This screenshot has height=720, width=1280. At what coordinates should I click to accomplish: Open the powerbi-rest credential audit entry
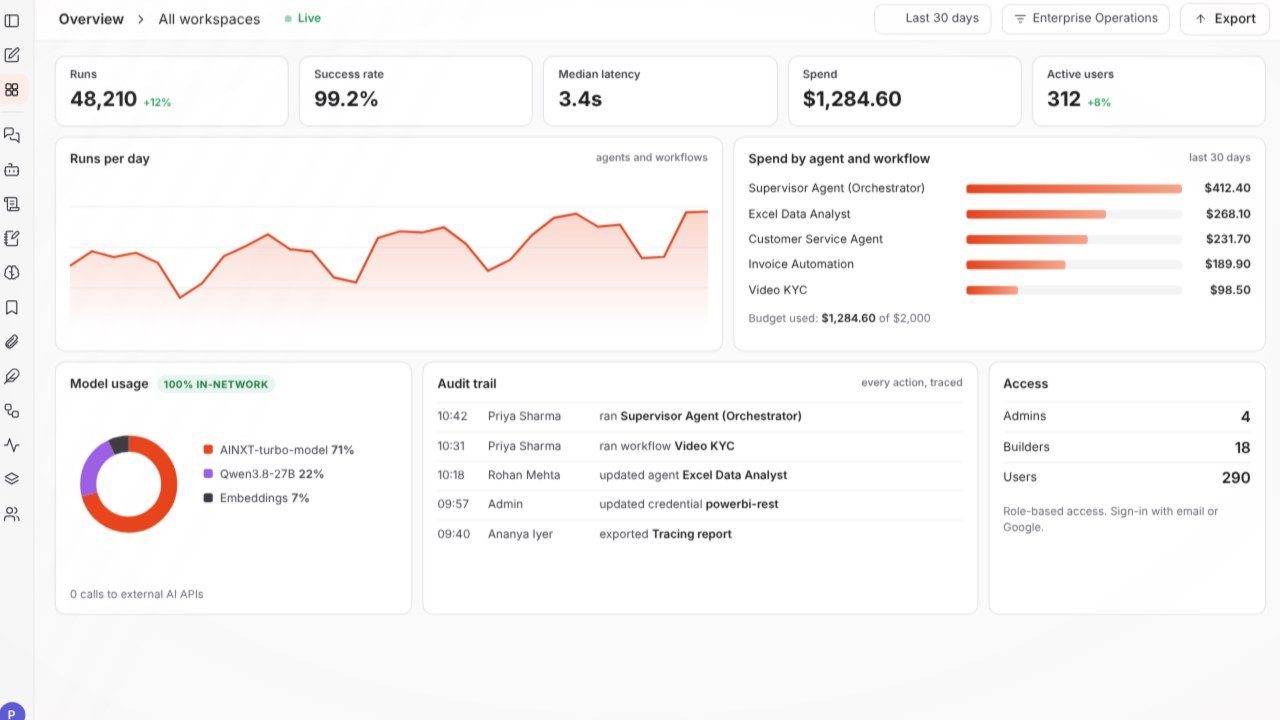click(700, 504)
